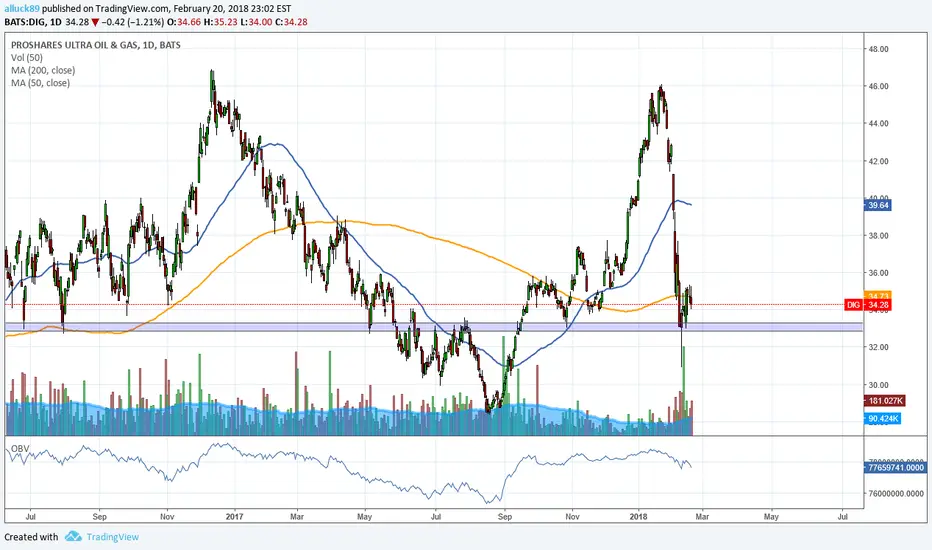
Task: Click the 48.00 price axis label
Action: click(x=879, y=49)
